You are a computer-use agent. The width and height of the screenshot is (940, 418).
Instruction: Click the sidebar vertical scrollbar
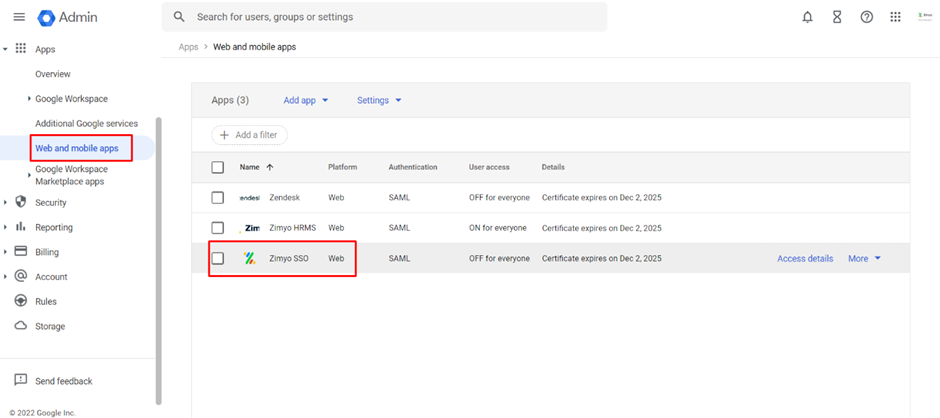tap(158, 261)
